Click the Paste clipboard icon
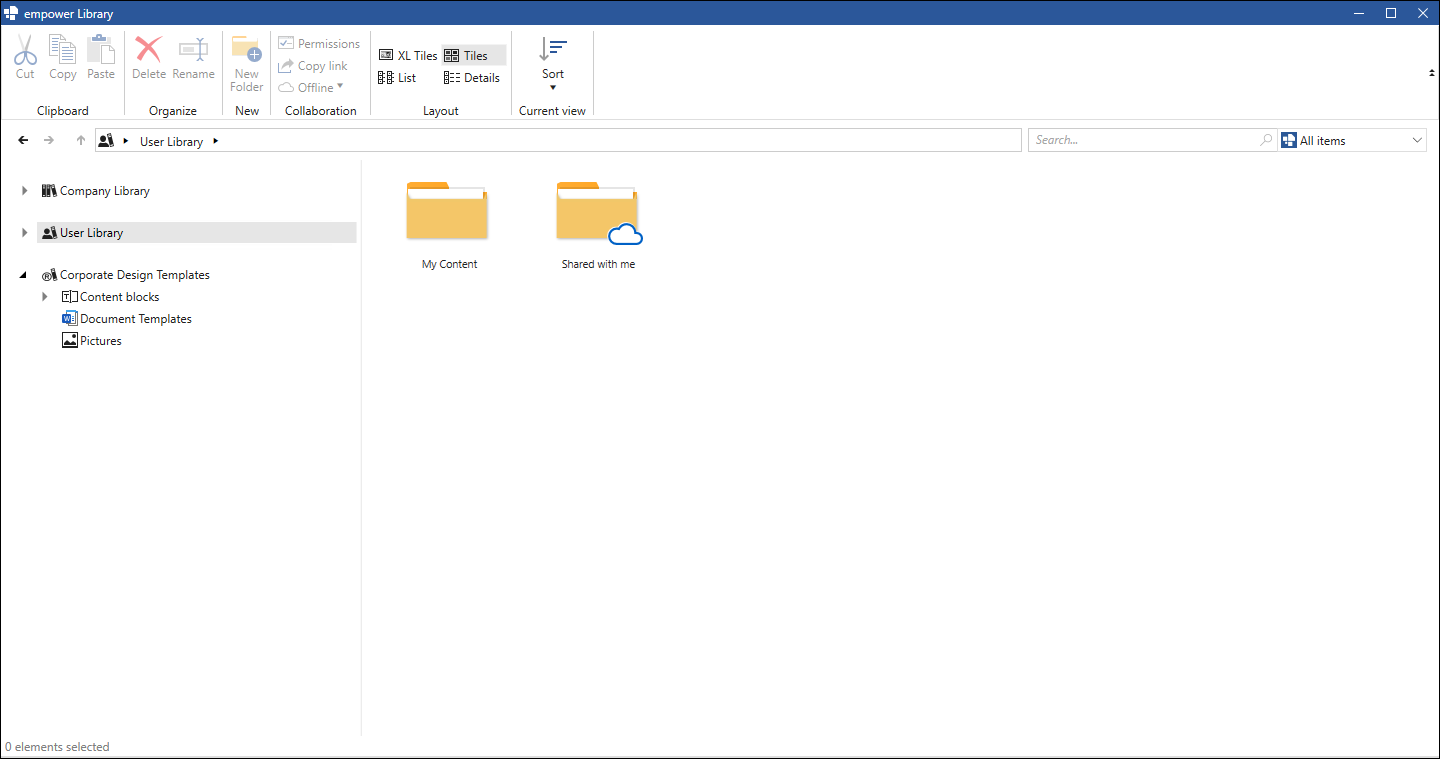This screenshot has width=1440, height=759. (x=101, y=49)
